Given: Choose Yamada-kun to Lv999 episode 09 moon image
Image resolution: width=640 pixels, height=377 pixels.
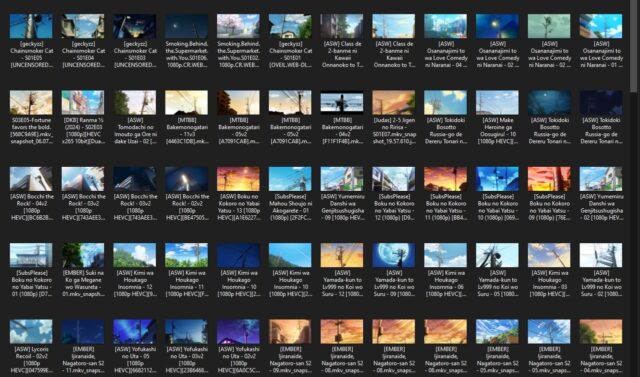Looking at the screenshot, I should click(393, 255).
